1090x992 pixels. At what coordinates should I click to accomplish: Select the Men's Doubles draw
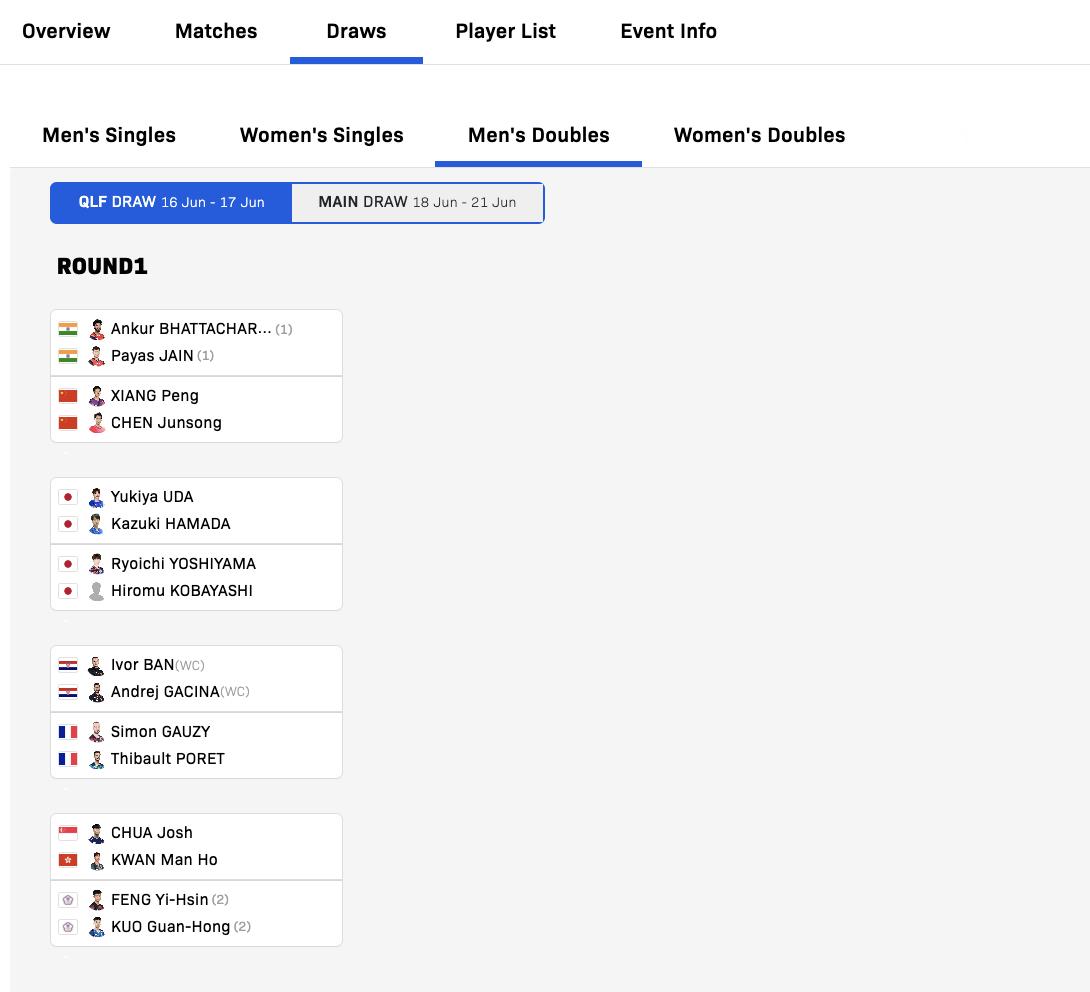pos(539,135)
